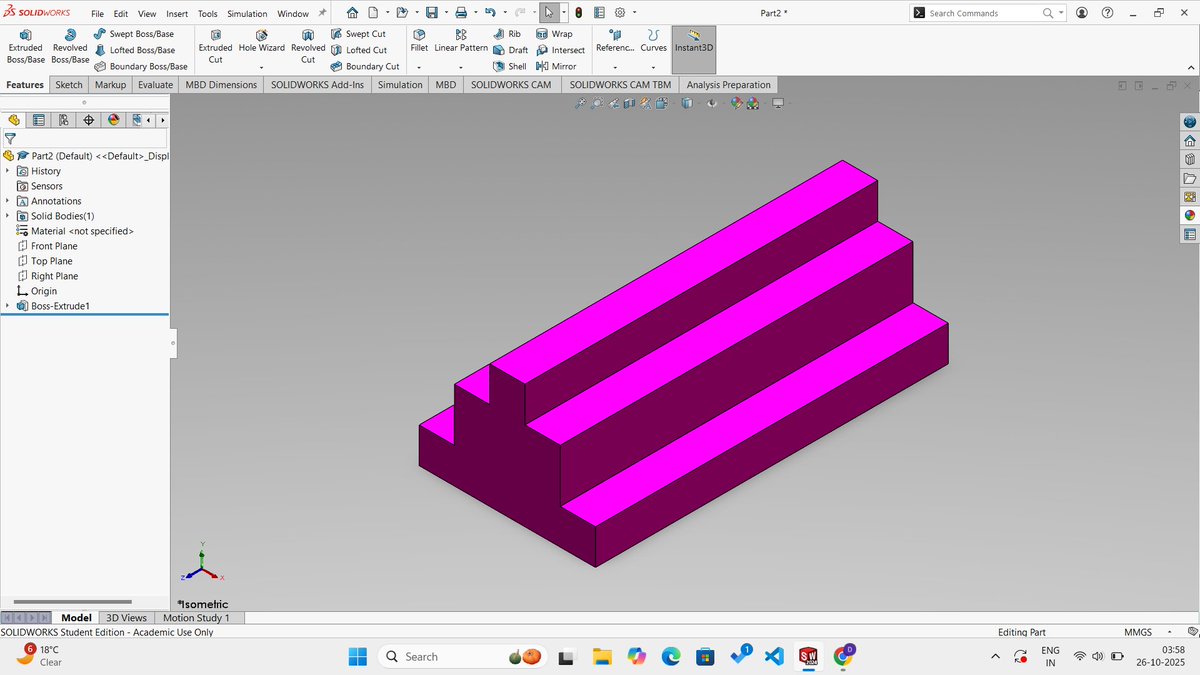Open the Linear Pattern dropdown arrow

click(461, 67)
